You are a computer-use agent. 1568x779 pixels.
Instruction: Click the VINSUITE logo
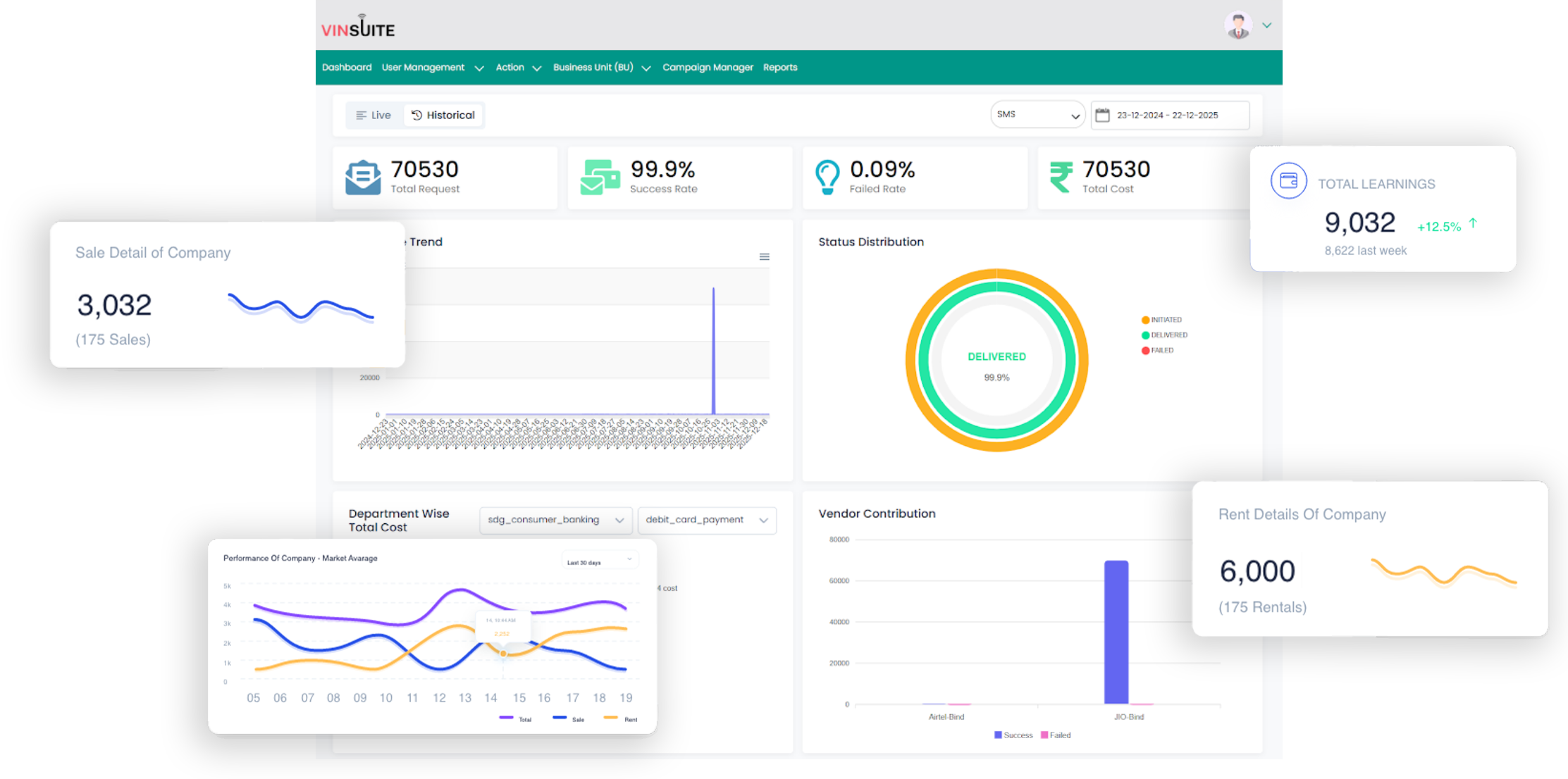358,28
